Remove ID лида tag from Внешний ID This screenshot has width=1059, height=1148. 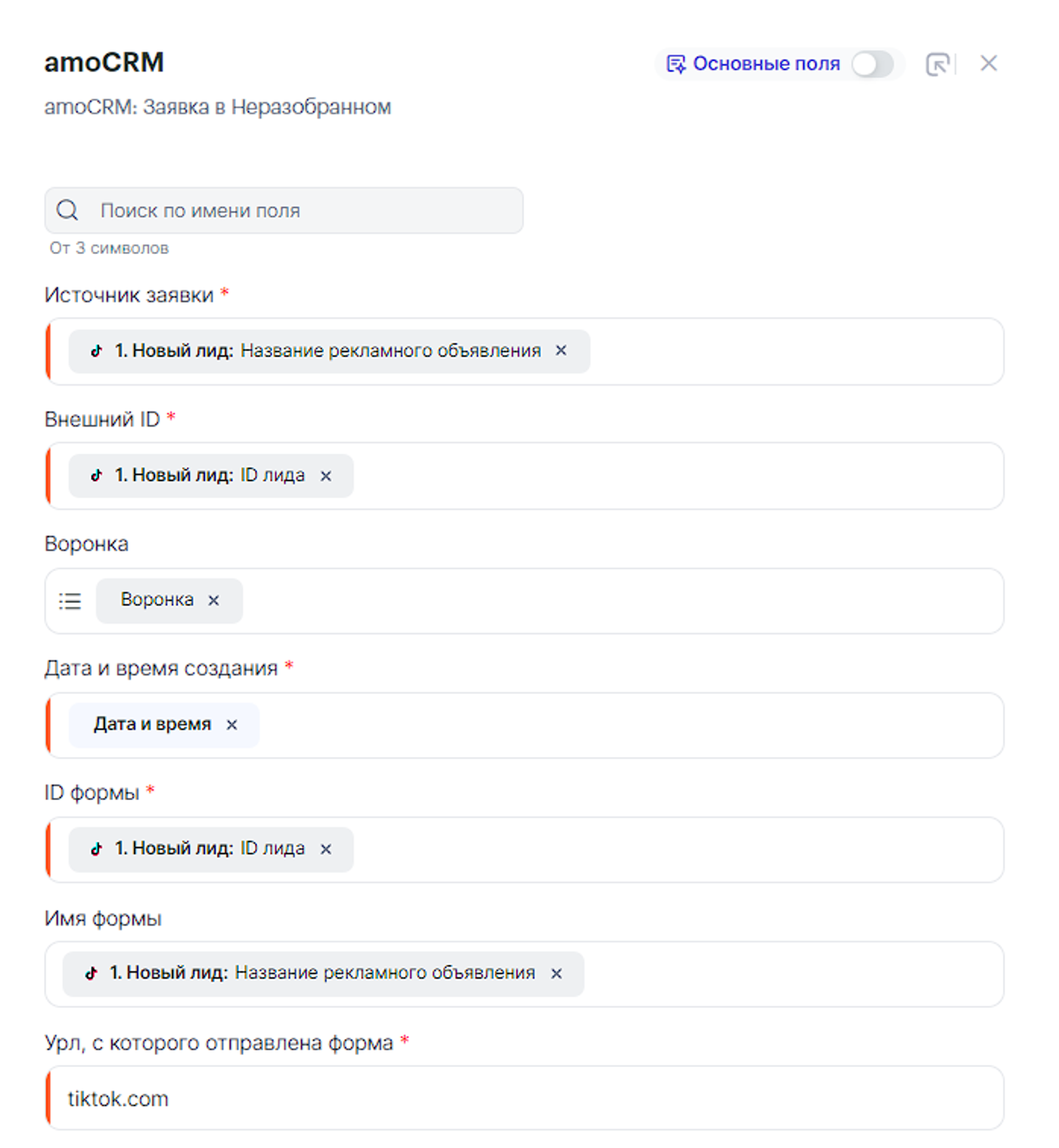click(x=326, y=476)
